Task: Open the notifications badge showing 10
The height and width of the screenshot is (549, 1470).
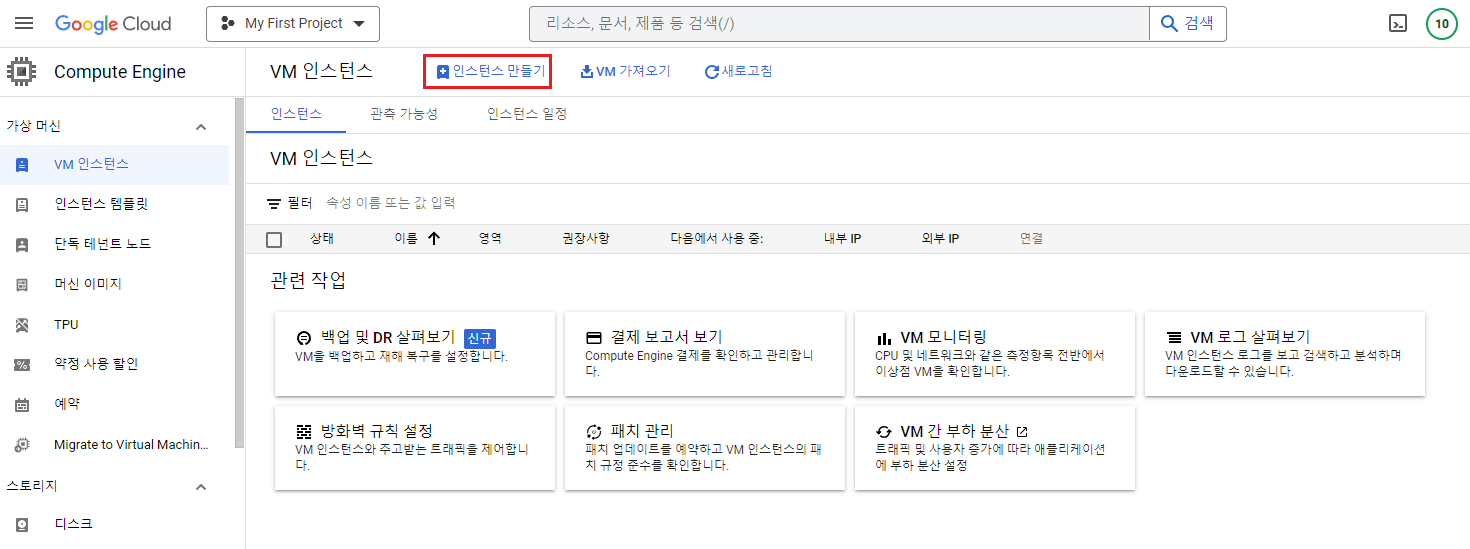Action: 1441,24
